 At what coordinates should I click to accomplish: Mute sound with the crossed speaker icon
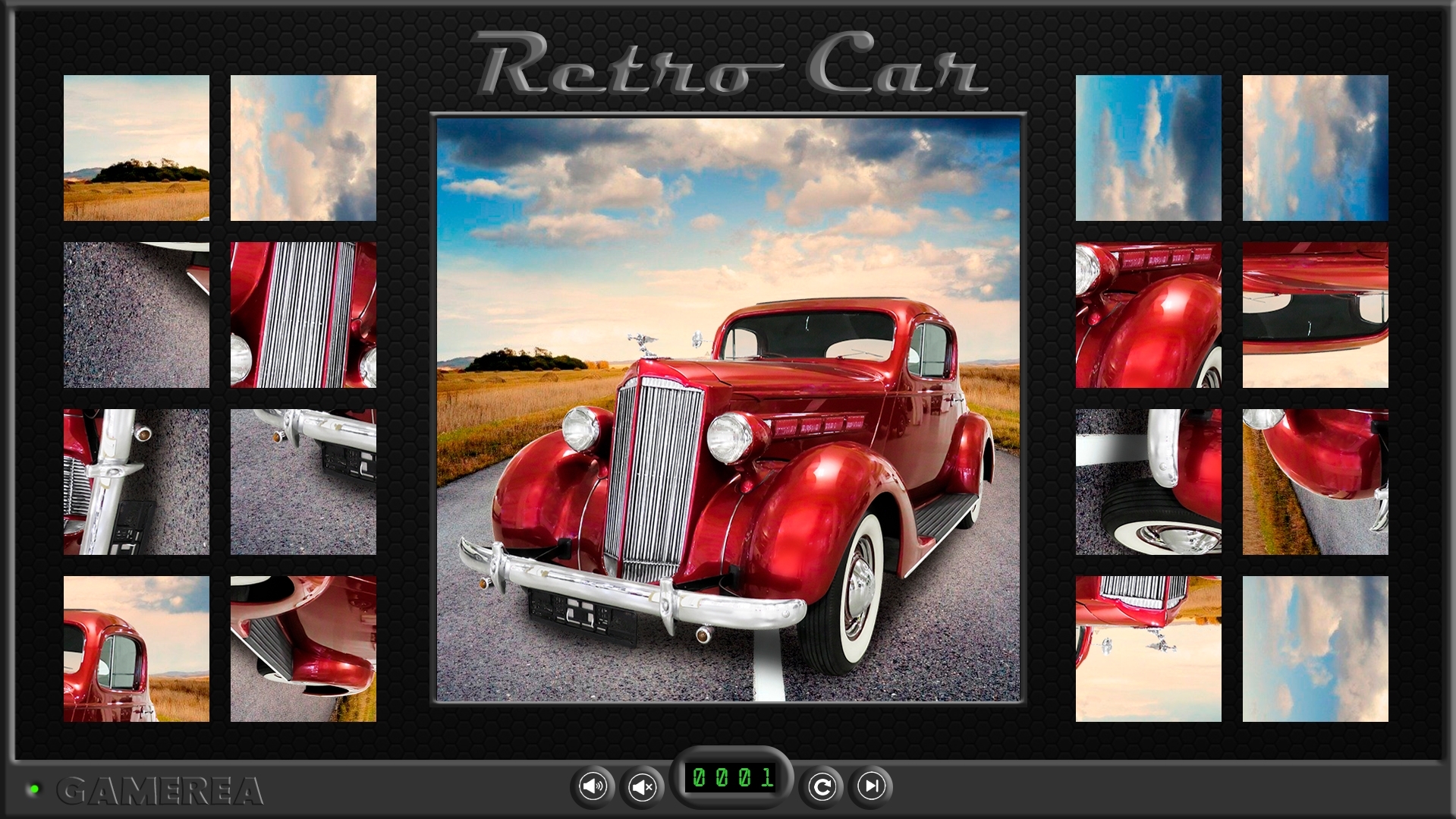(642, 786)
